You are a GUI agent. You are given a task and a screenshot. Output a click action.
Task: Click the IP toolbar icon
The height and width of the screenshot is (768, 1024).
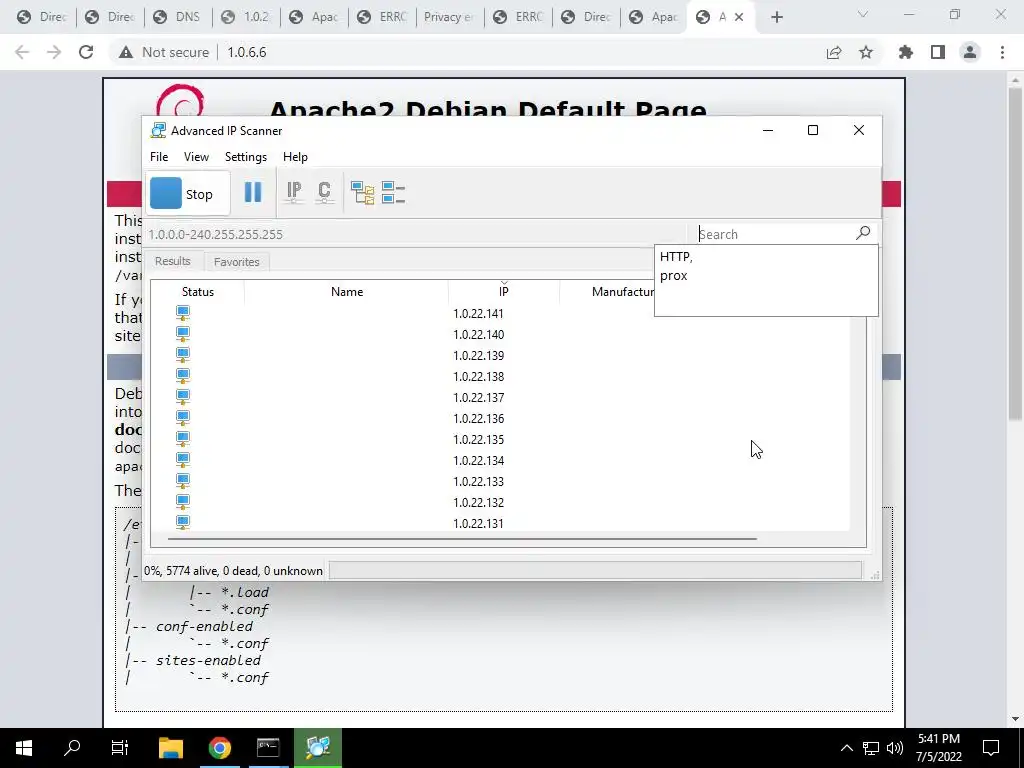coord(294,192)
